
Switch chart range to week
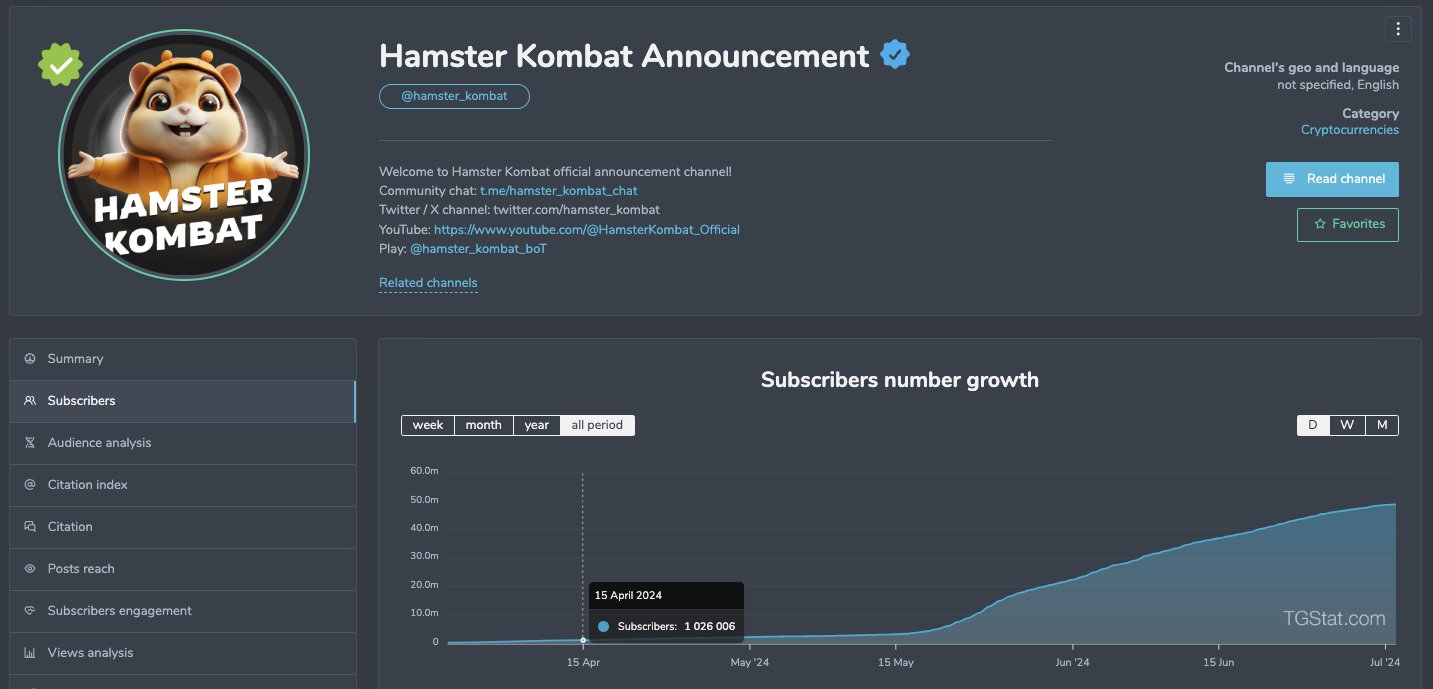(428, 425)
